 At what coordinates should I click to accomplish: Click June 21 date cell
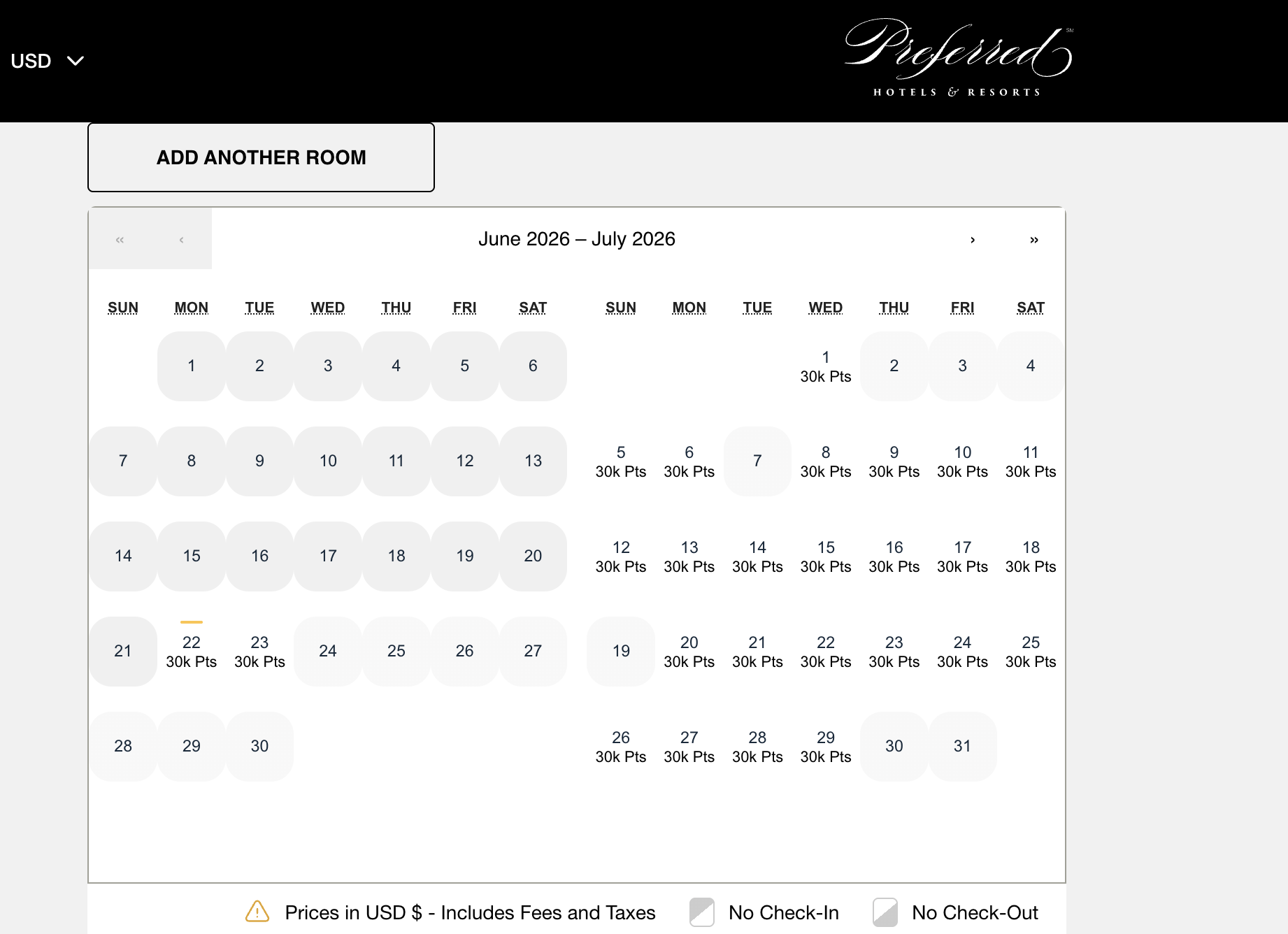point(123,652)
